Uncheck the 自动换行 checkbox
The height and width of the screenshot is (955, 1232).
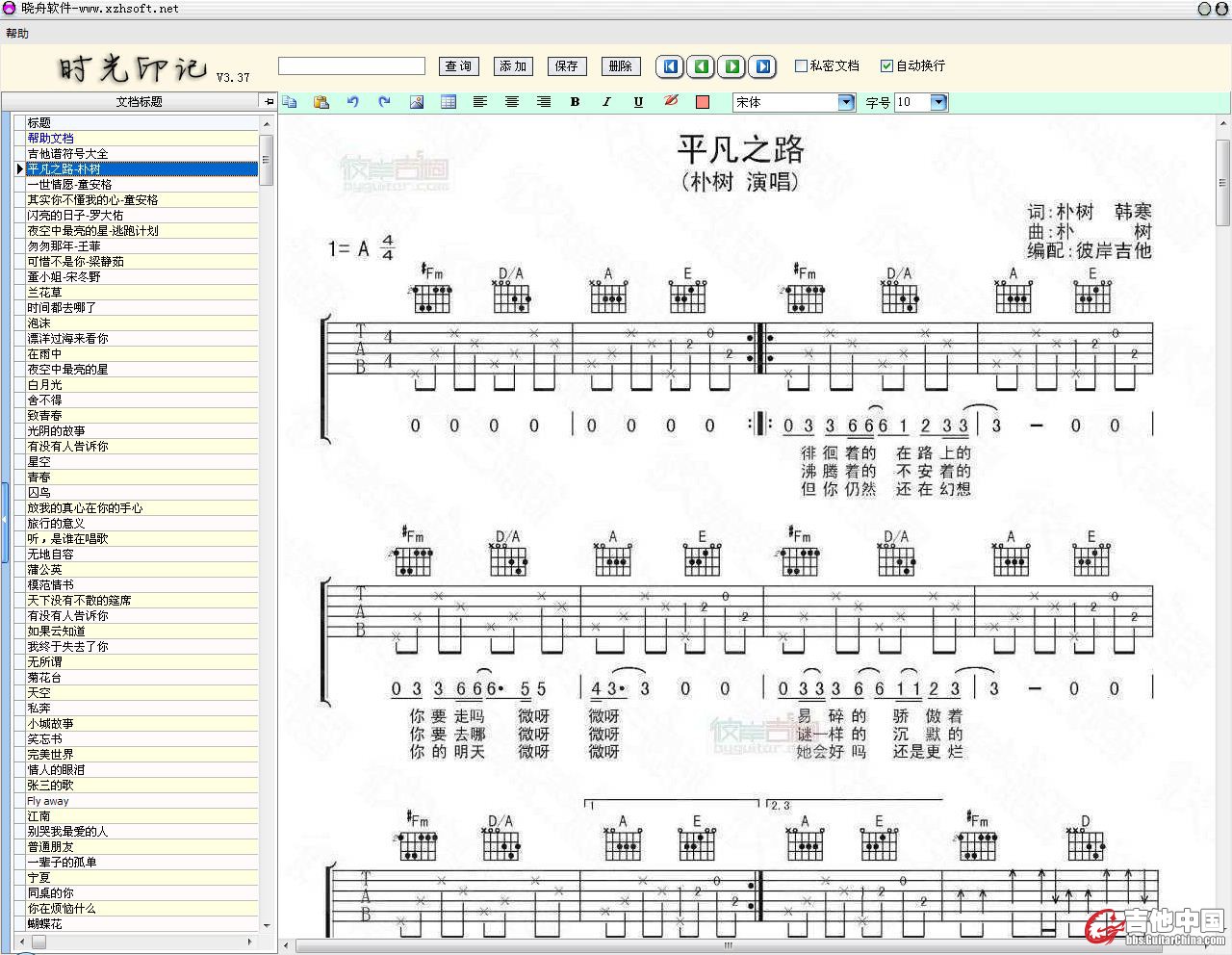886,66
